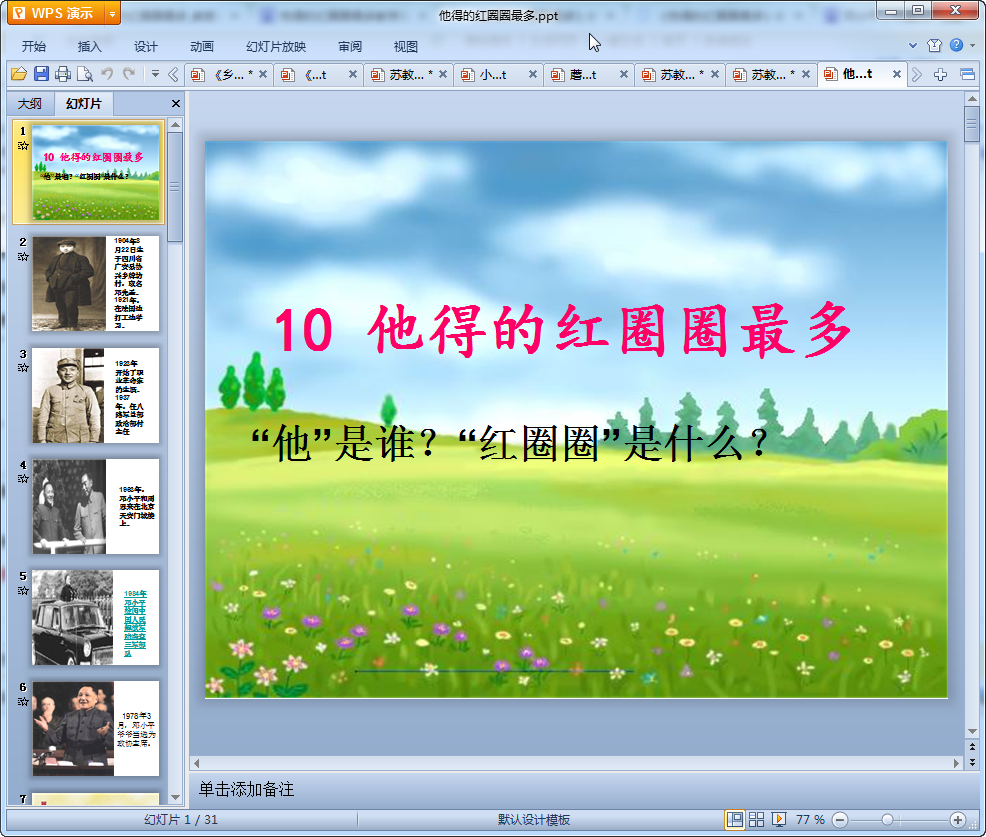Redo the last action
The height and width of the screenshot is (837, 986).
[x=129, y=74]
